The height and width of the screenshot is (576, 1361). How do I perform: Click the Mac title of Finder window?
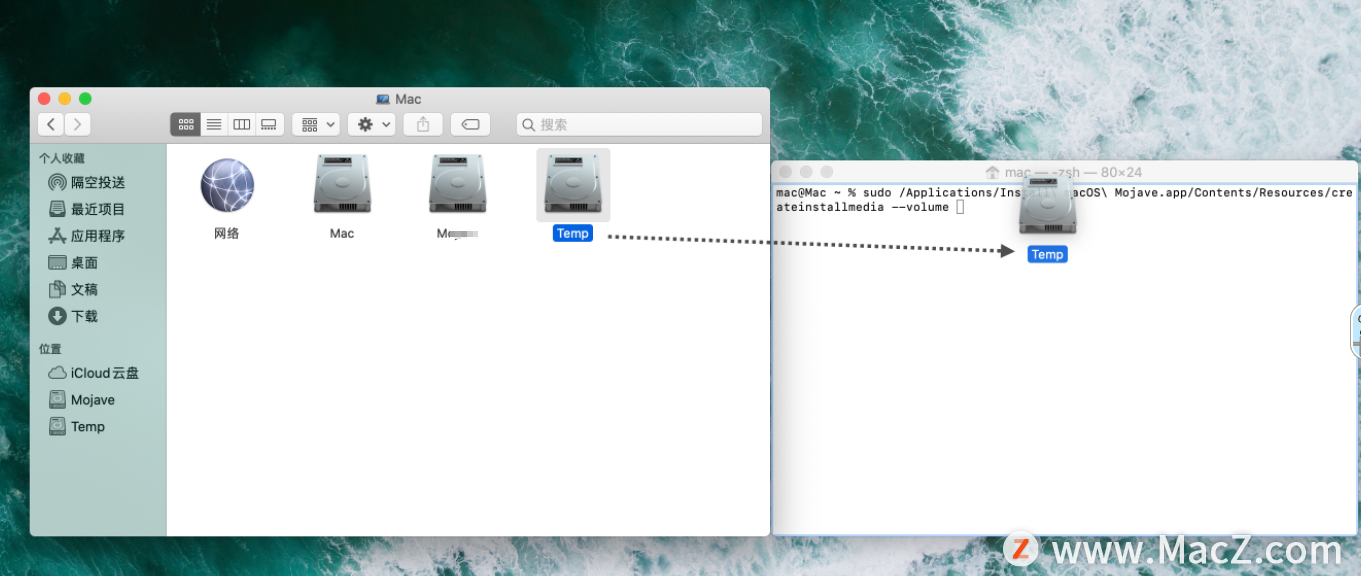408,99
